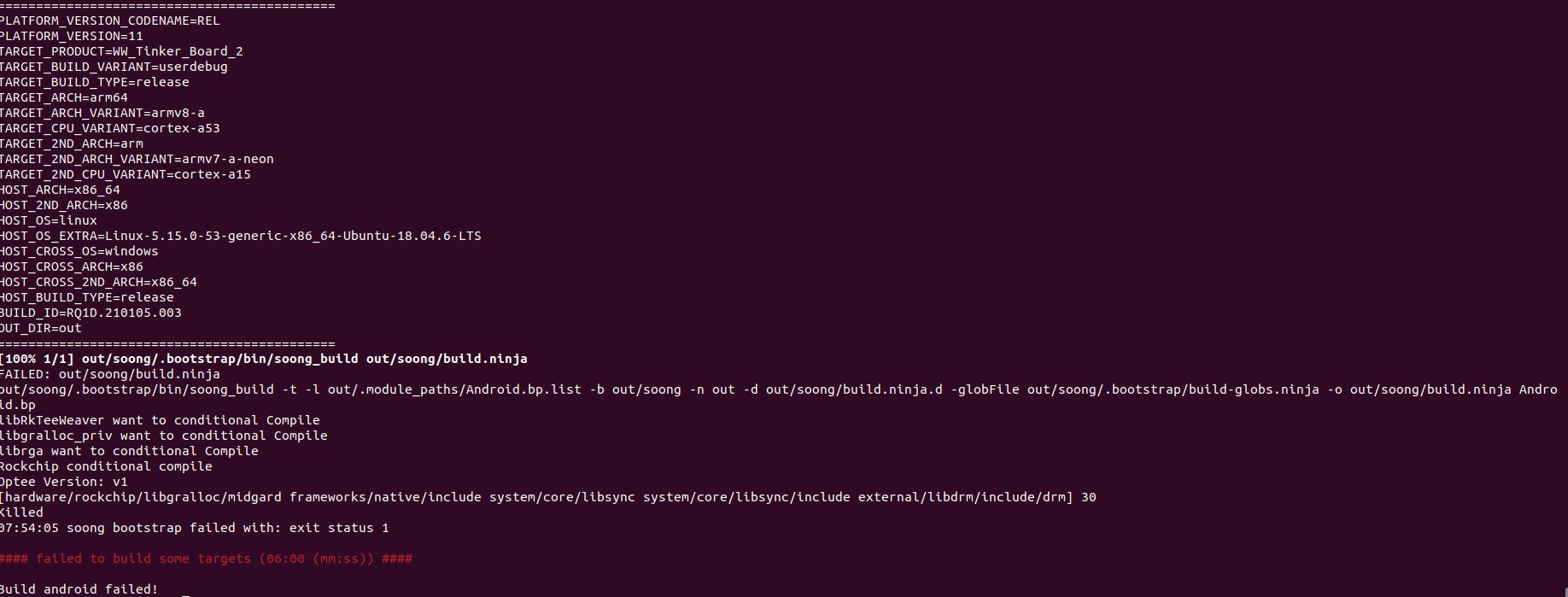
Task: Click the BUILD_ID=RQ1D.210105.003 line
Action: (91, 313)
